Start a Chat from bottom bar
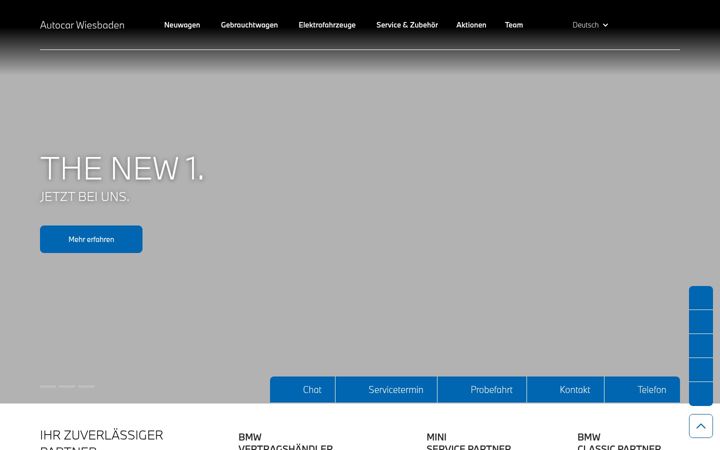The image size is (720, 450). 303,390
